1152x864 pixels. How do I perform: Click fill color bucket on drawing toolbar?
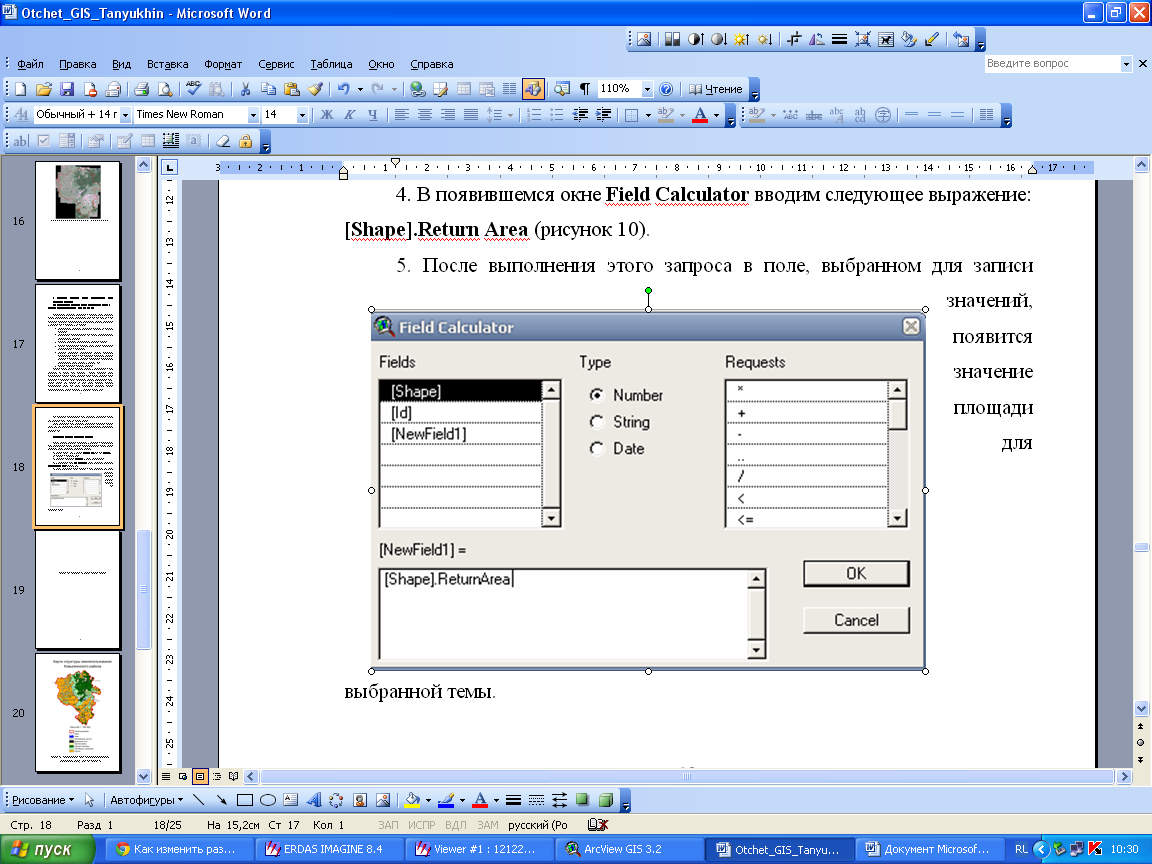[x=412, y=800]
